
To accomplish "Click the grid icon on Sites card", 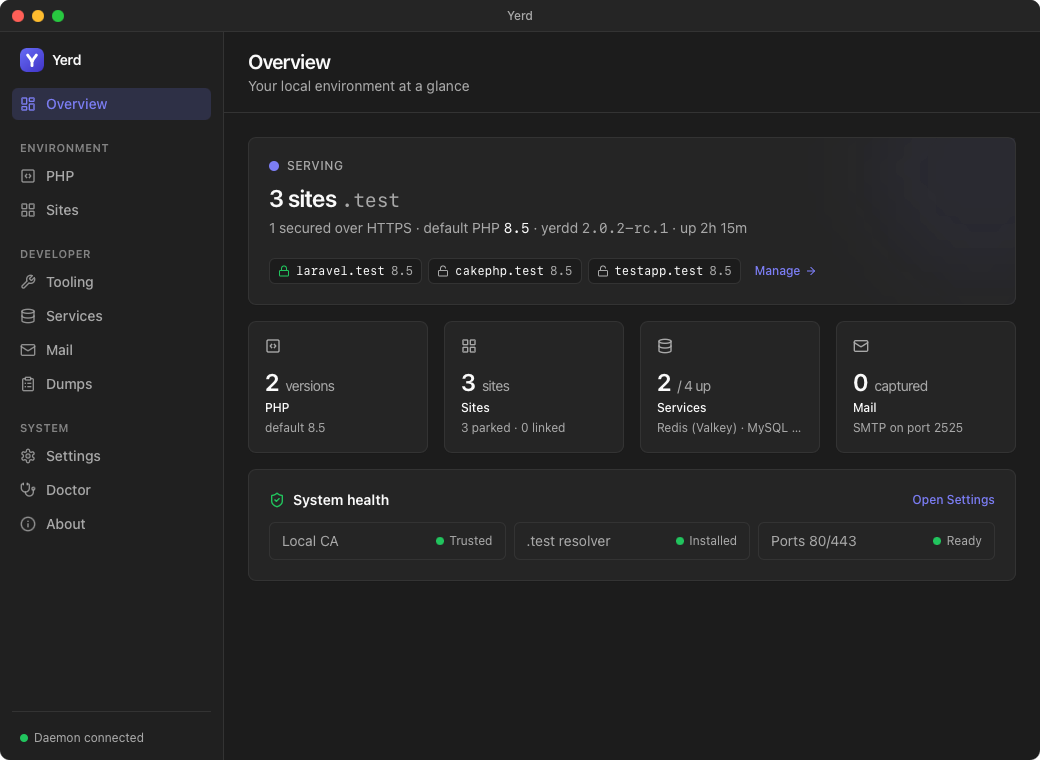I will (x=469, y=346).
